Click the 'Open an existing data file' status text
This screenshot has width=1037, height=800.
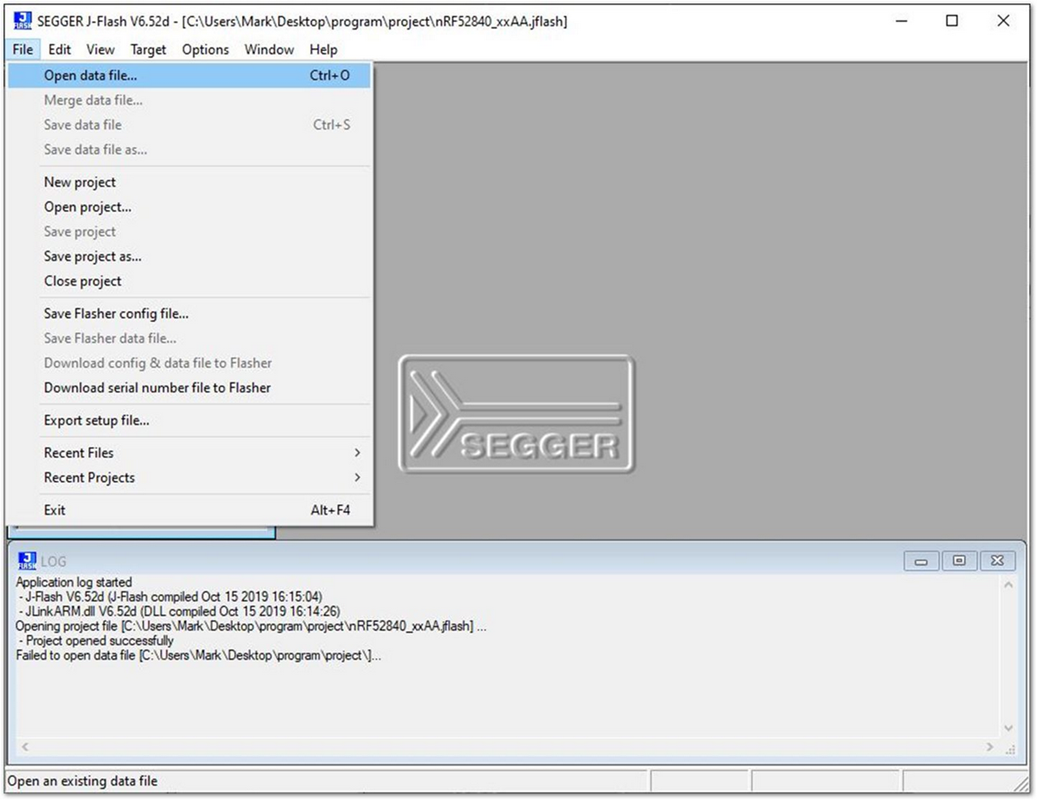pos(83,781)
